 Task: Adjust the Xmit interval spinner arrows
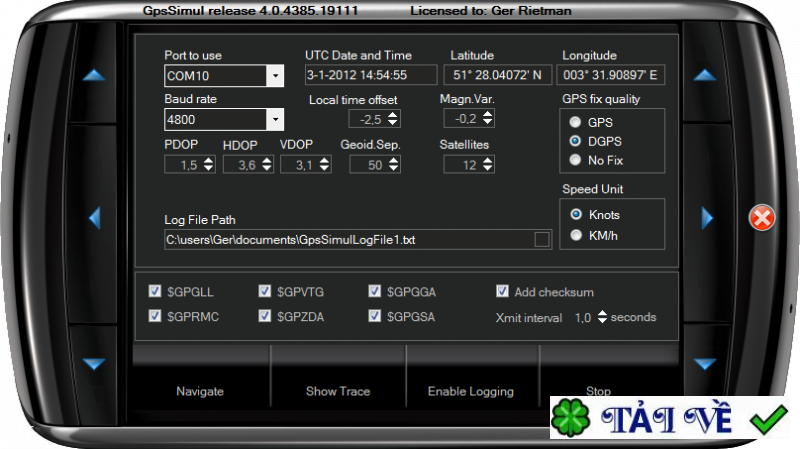[x=602, y=317]
